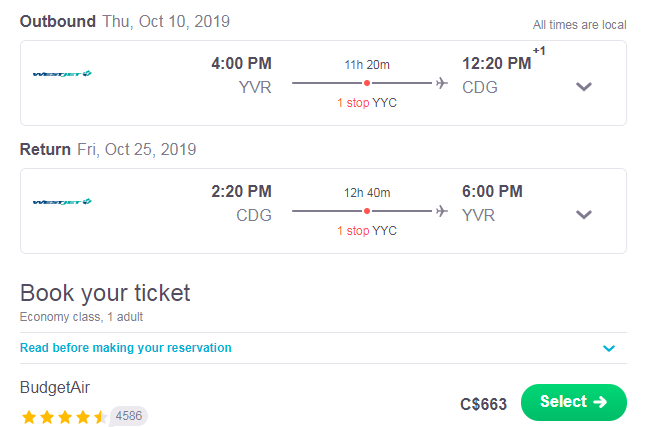Click the outbound 4:00 PM departure time
The width and height of the screenshot is (657, 427).
pyautogui.click(x=241, y=64)
